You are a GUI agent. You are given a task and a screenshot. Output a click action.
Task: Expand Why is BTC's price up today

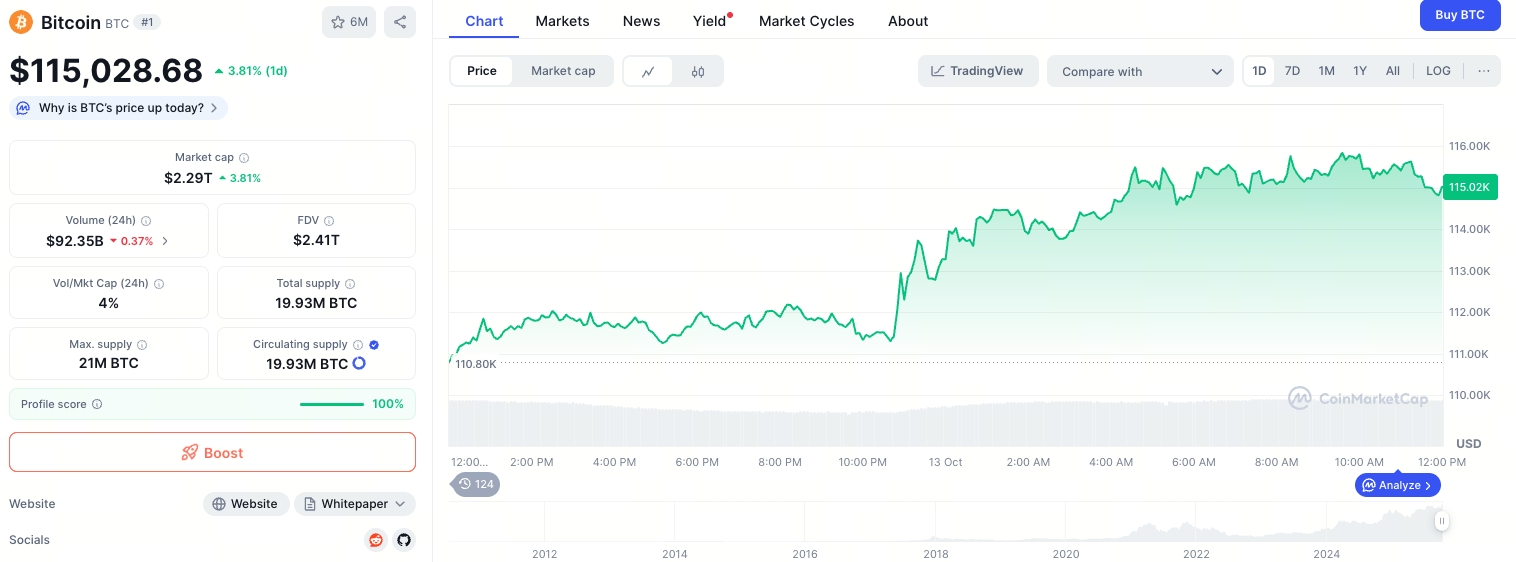click(120, 108)
